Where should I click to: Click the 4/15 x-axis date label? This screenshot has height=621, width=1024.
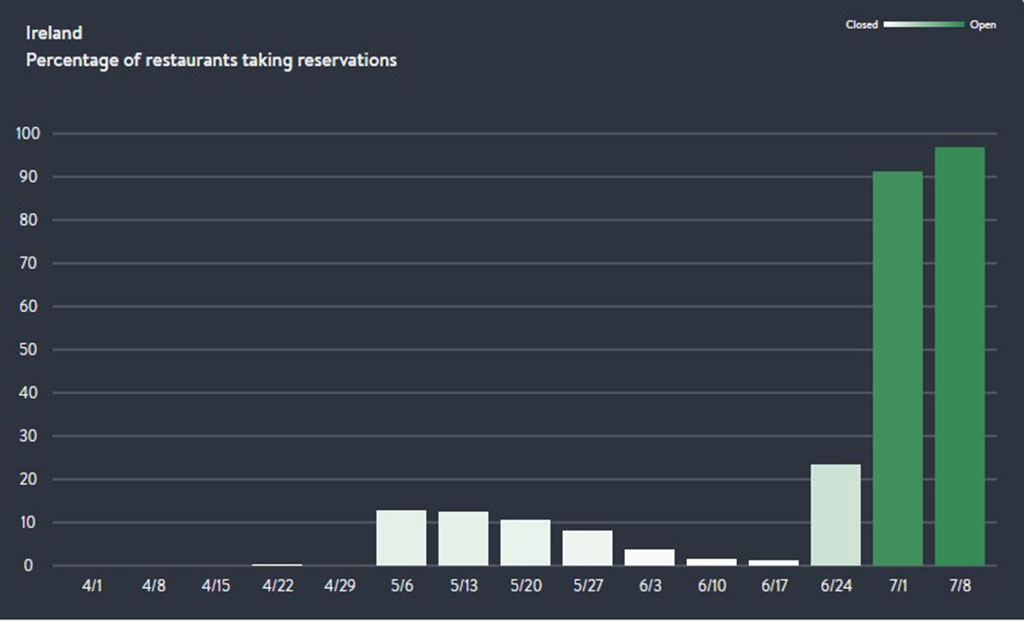click(x=215, y=585)
